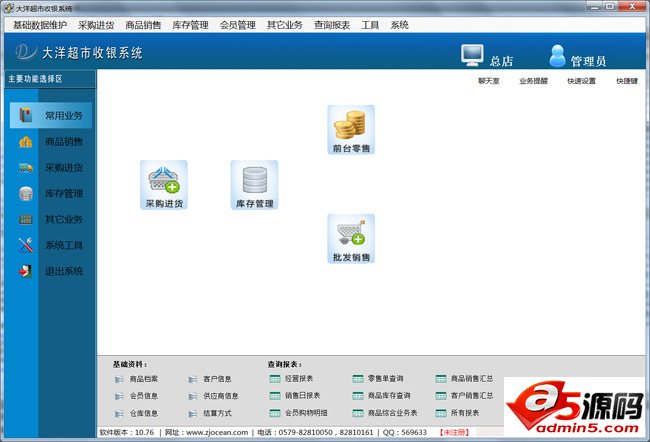The height and width of the screenshot is (442, 650).
Task: Click the 管理员 user icon
Action: click(557, 56)
